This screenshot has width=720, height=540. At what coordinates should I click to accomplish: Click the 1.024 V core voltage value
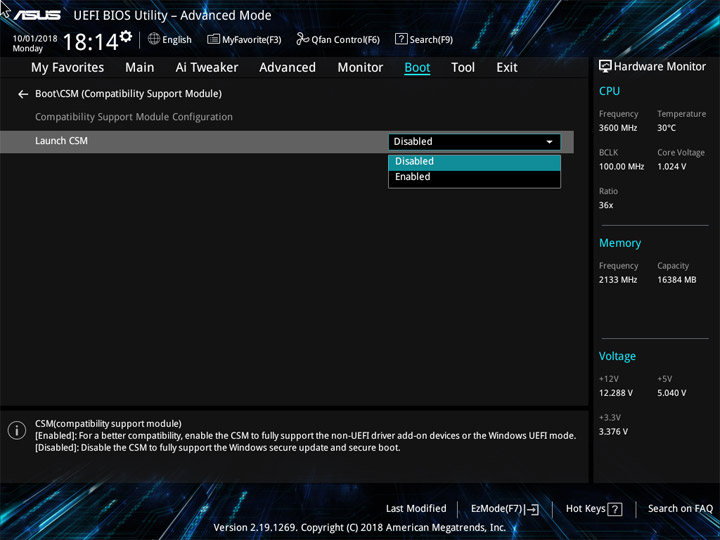(x=671, y=166)
